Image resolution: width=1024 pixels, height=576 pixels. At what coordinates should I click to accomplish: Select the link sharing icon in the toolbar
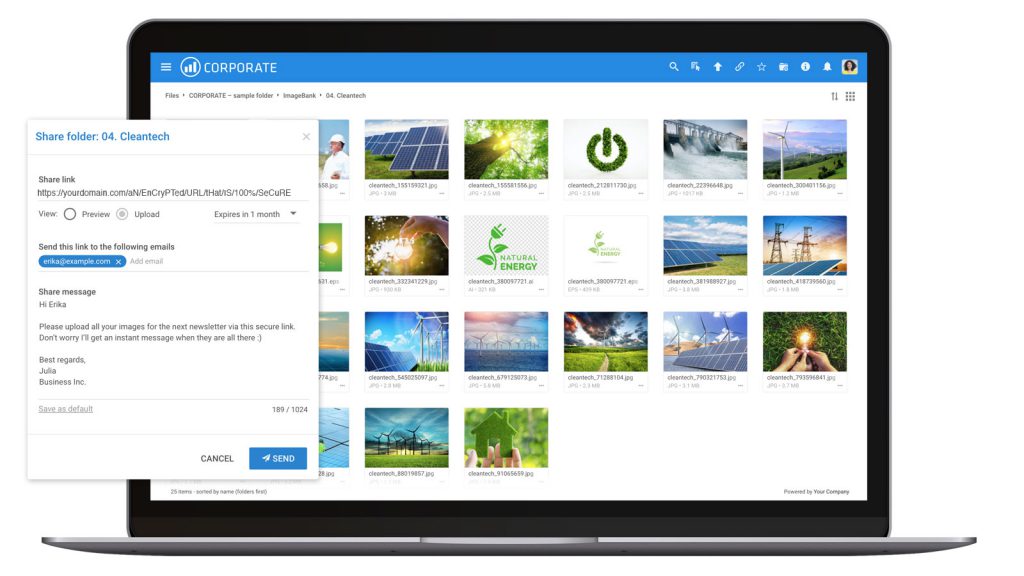(x=740, y=66)
